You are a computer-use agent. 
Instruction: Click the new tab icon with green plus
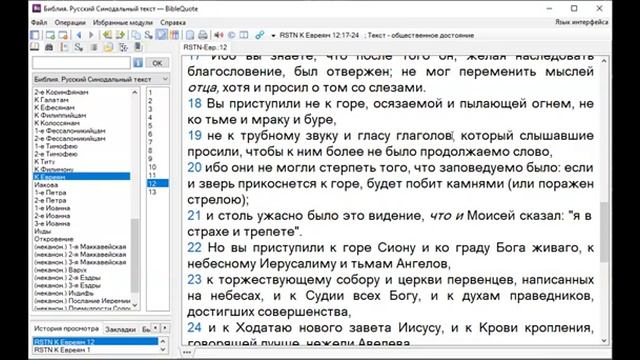point(50,35)
